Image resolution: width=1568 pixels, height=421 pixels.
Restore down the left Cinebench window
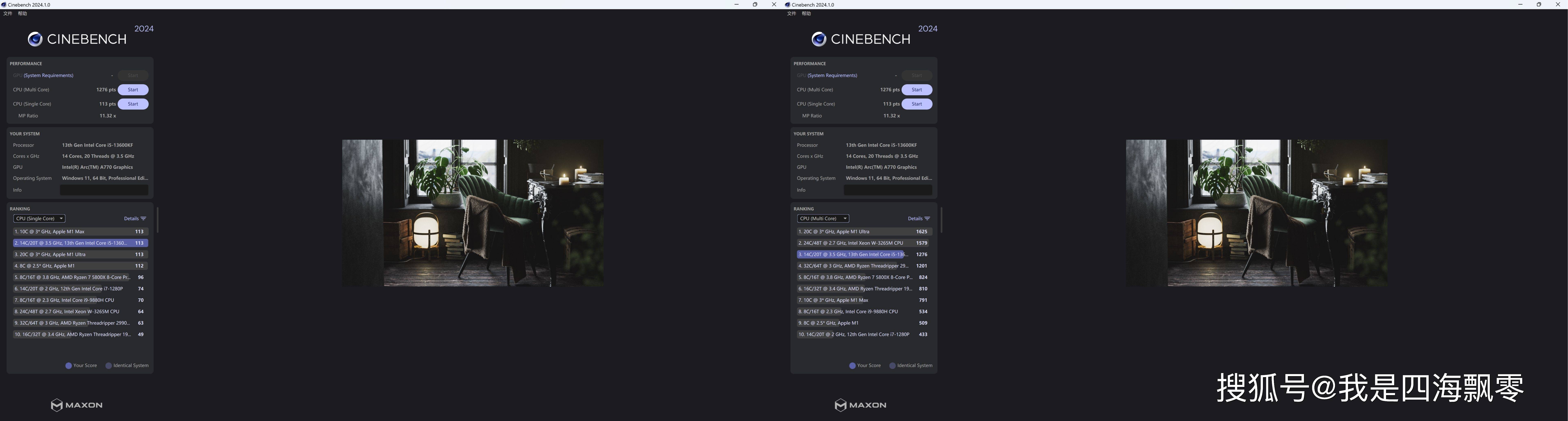[x=755, y=4]
